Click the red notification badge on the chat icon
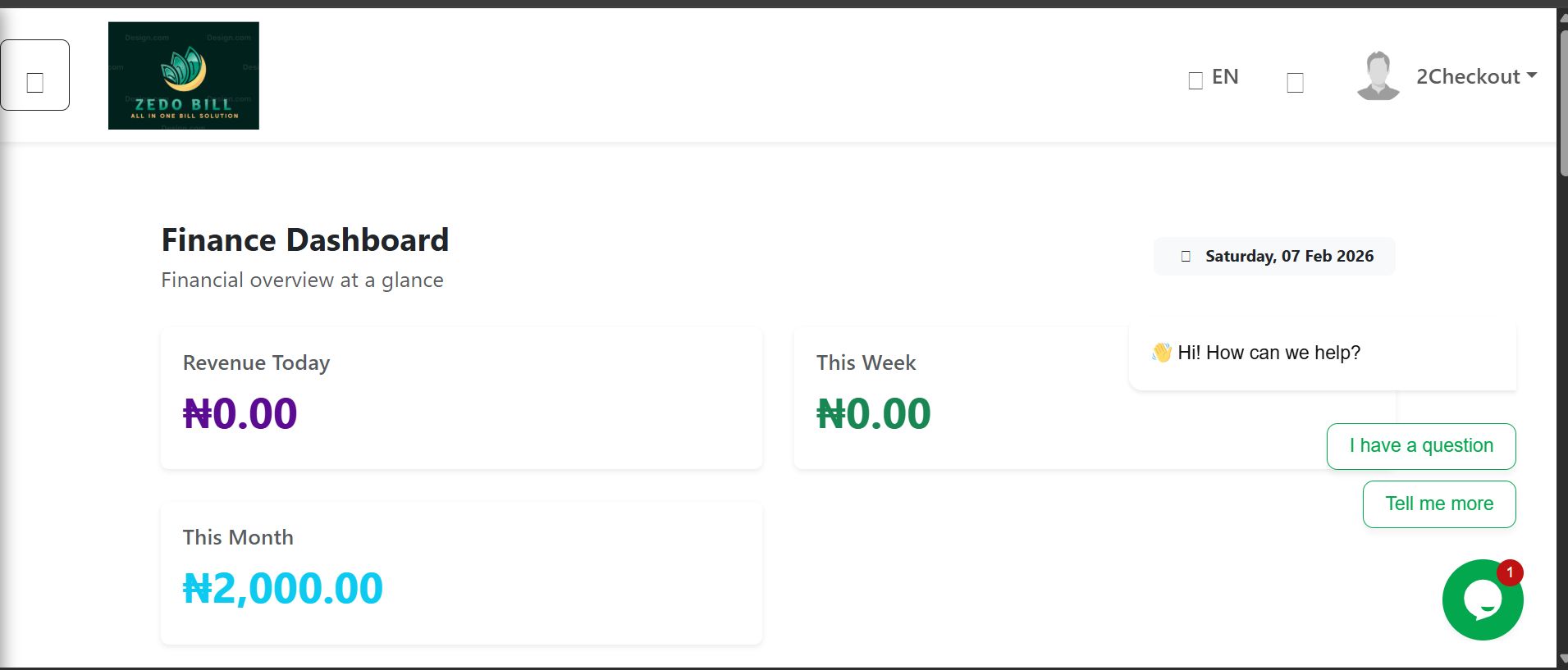Image resolution: width=1568 pixels, height=670 pixels. (1510, 572)
